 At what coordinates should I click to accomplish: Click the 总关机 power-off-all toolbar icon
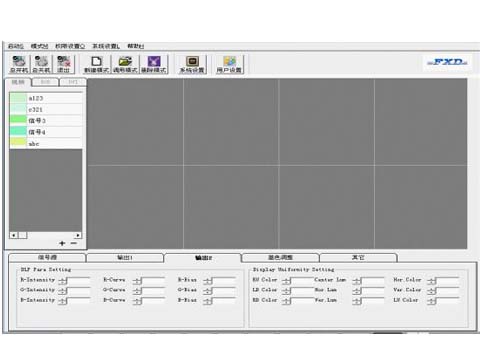tap(41, 64)
